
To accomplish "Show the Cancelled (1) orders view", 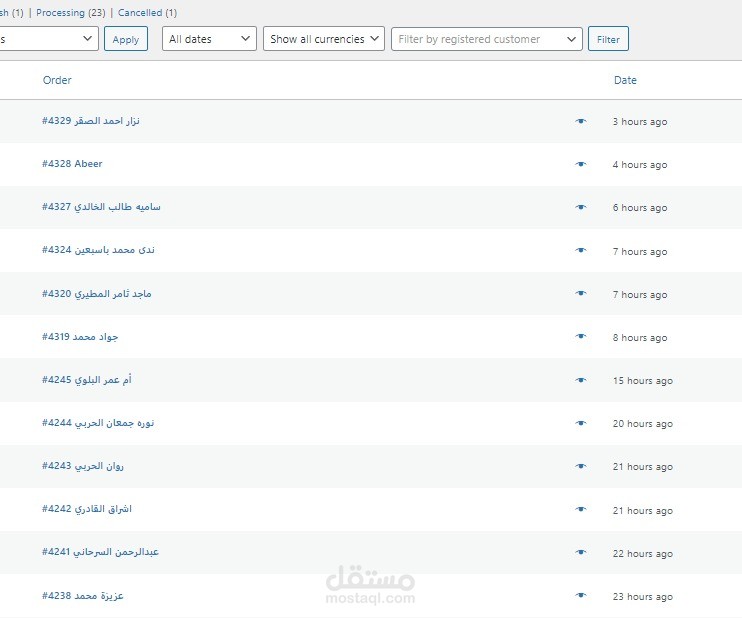I will click(147, 13).
